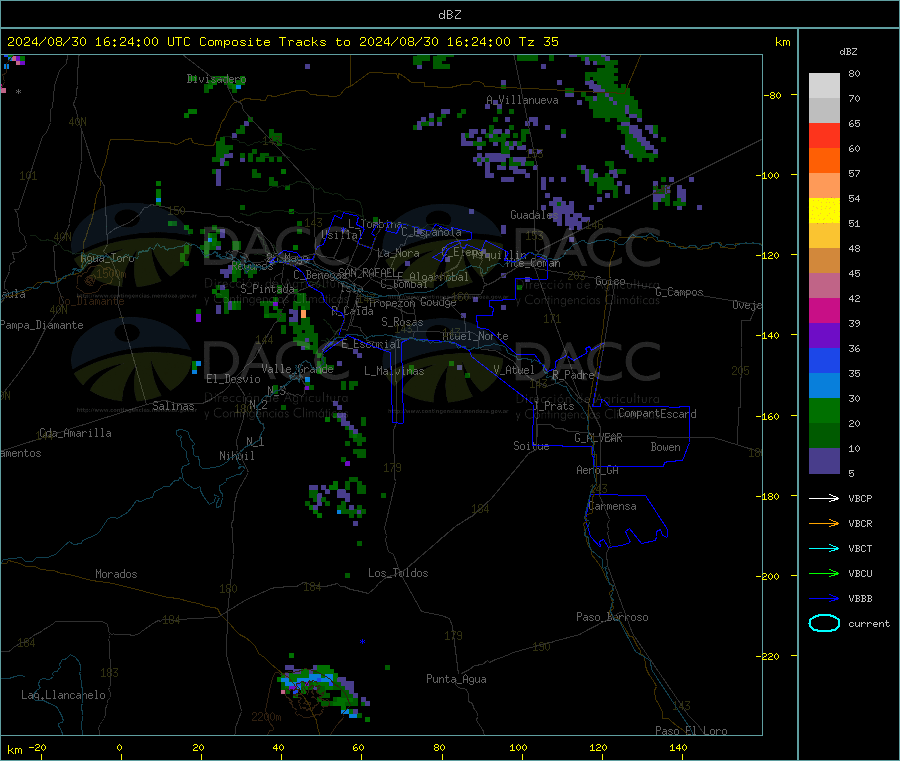Screen dimensions: 900x761
Task: Click the orange VBCR arrow in legend
Action: pos(824,523)
